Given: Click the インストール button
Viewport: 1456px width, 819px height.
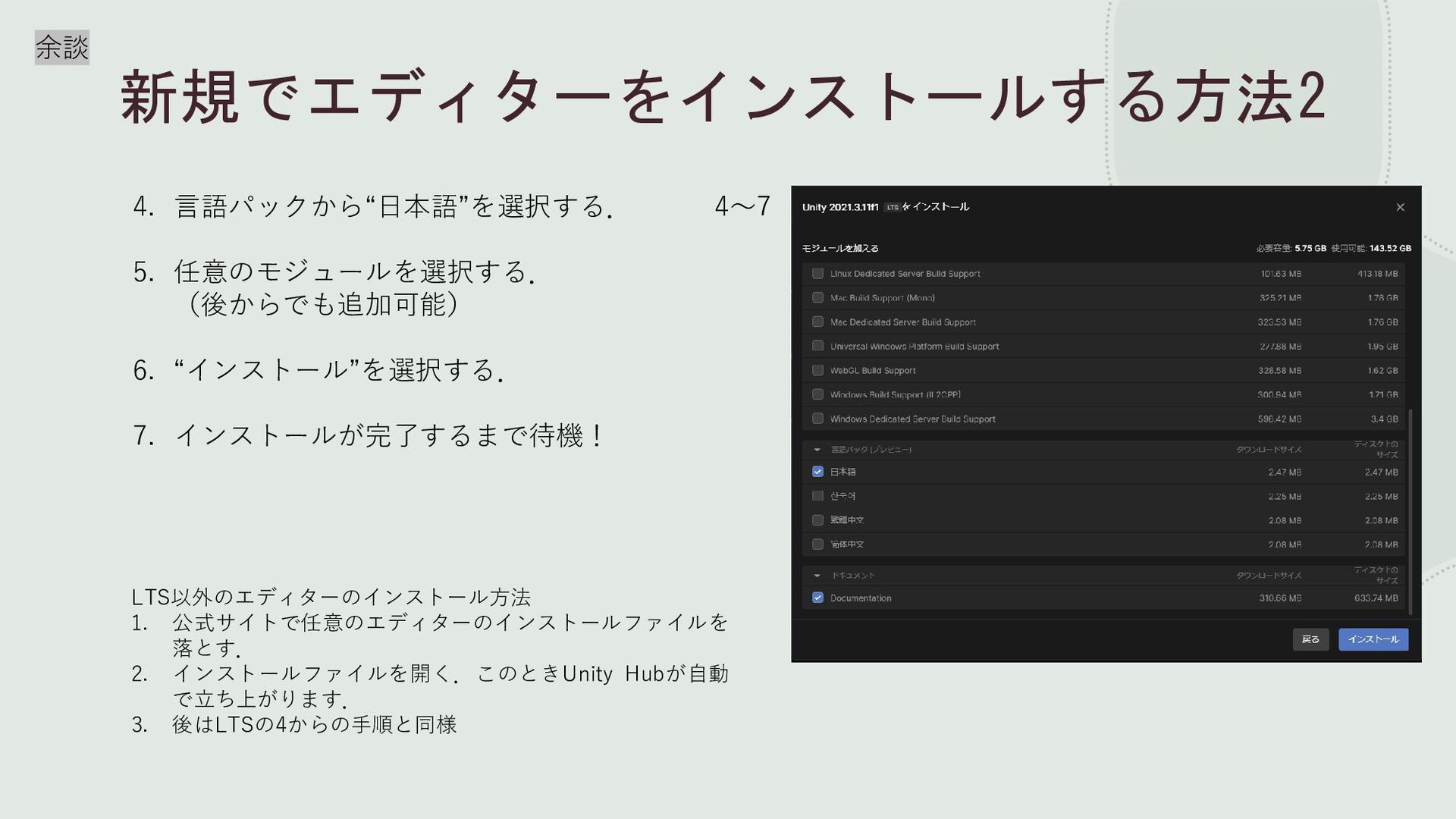Looking at the screenshot, I should click(1373, 639).
